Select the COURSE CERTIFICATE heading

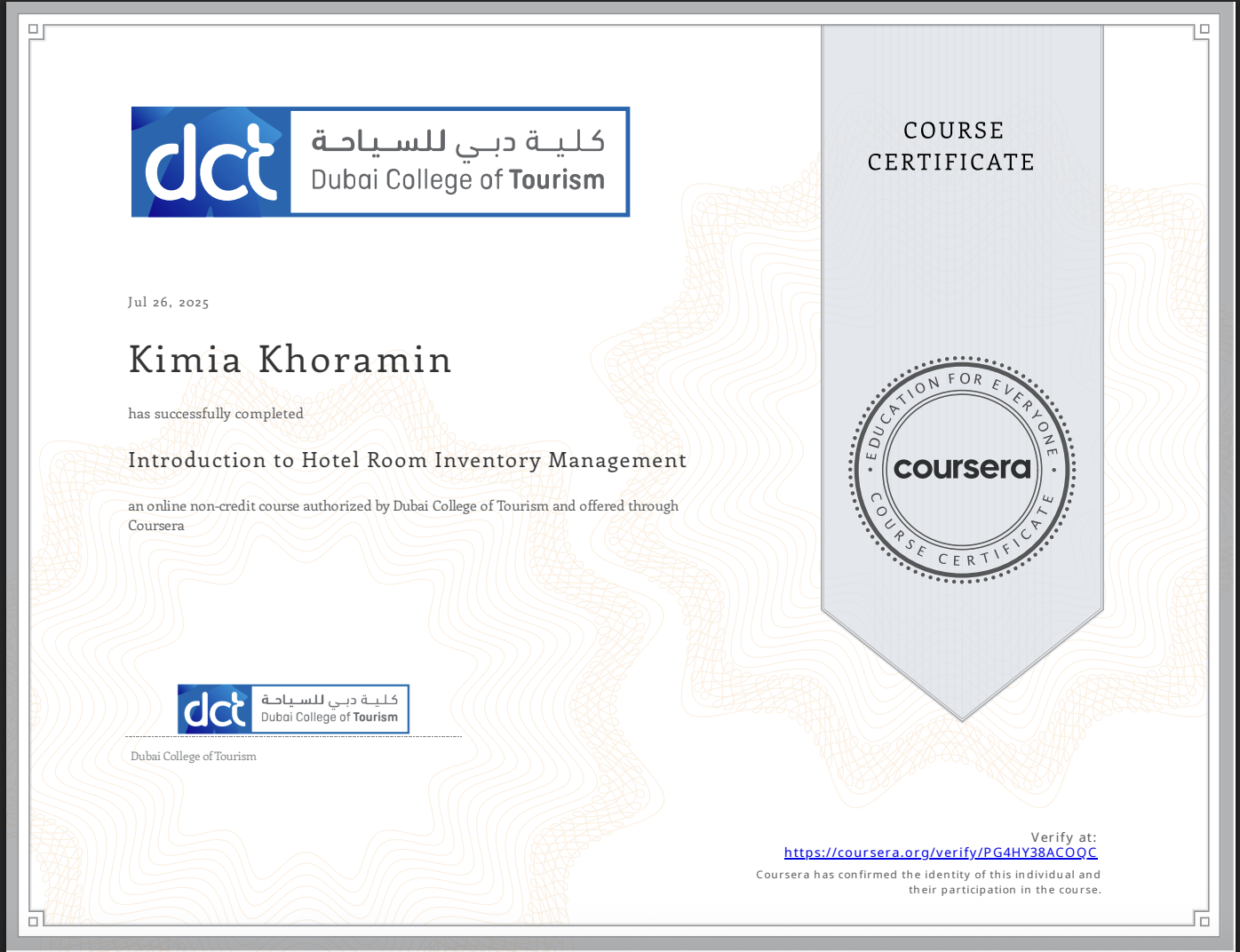[x=951, y=146]
